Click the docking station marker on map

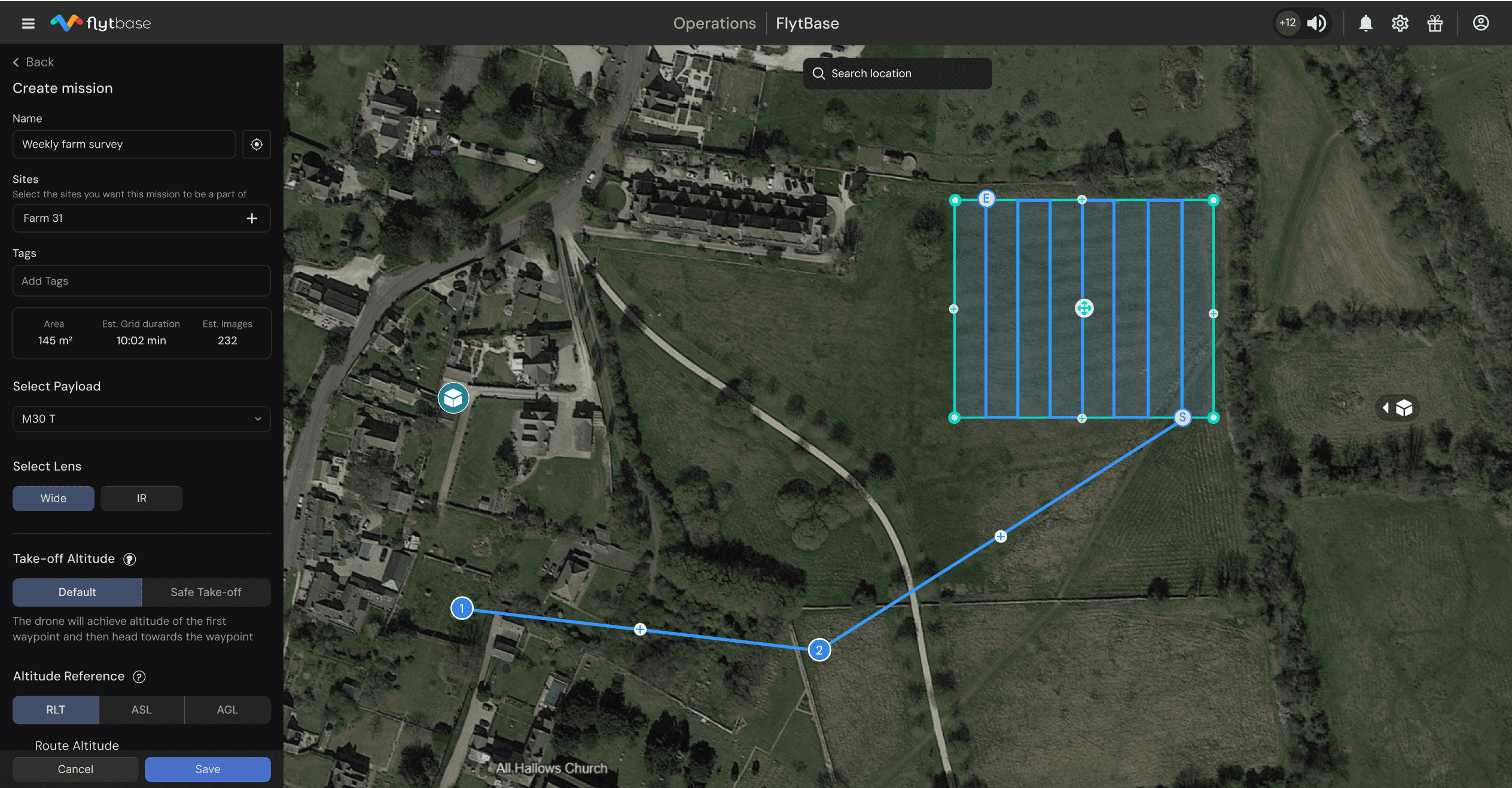pyautogui.click(x=453, y=398)
